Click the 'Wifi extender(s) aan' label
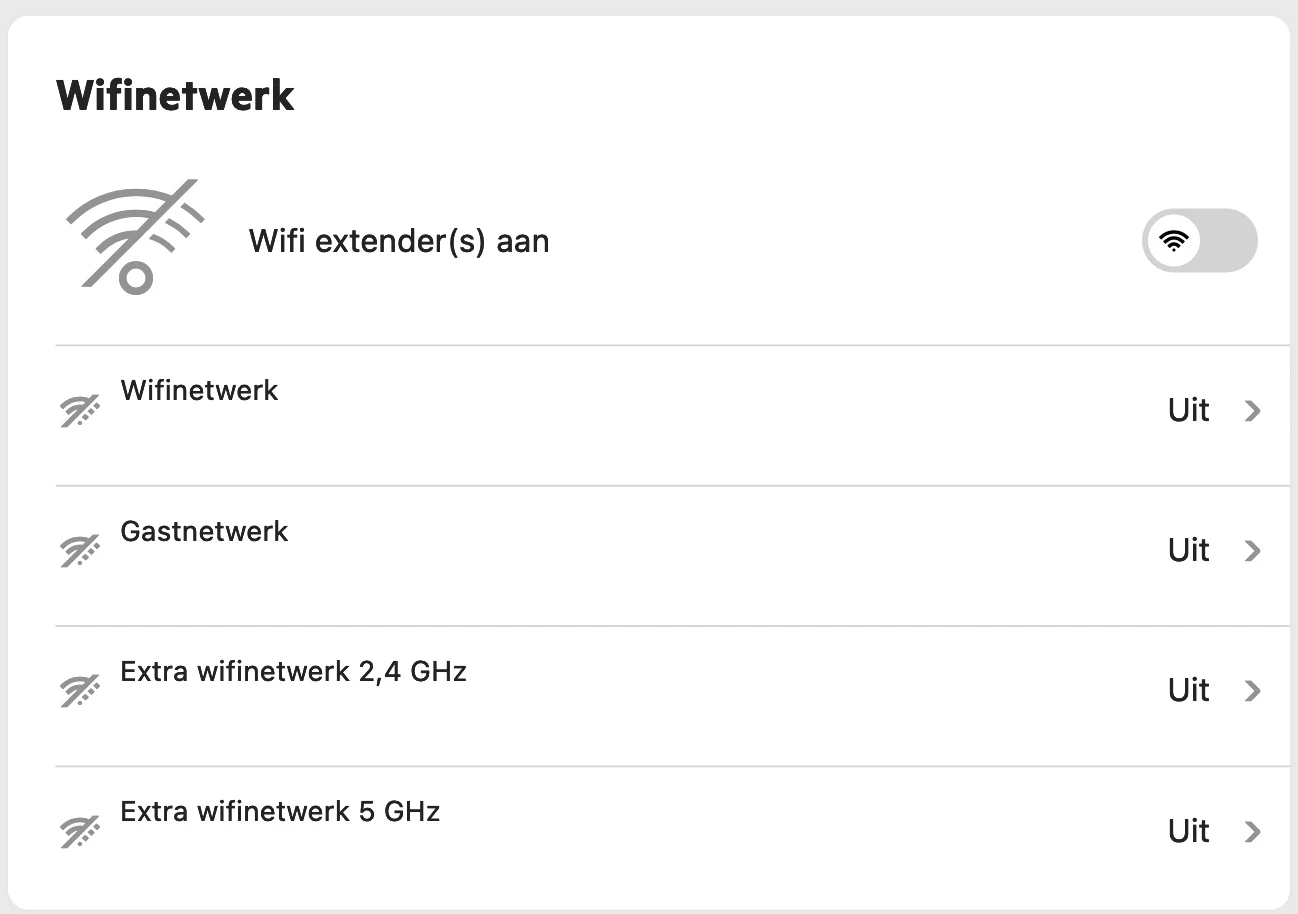Screen dimensions: 1298x914 click(x=398, y=241)
